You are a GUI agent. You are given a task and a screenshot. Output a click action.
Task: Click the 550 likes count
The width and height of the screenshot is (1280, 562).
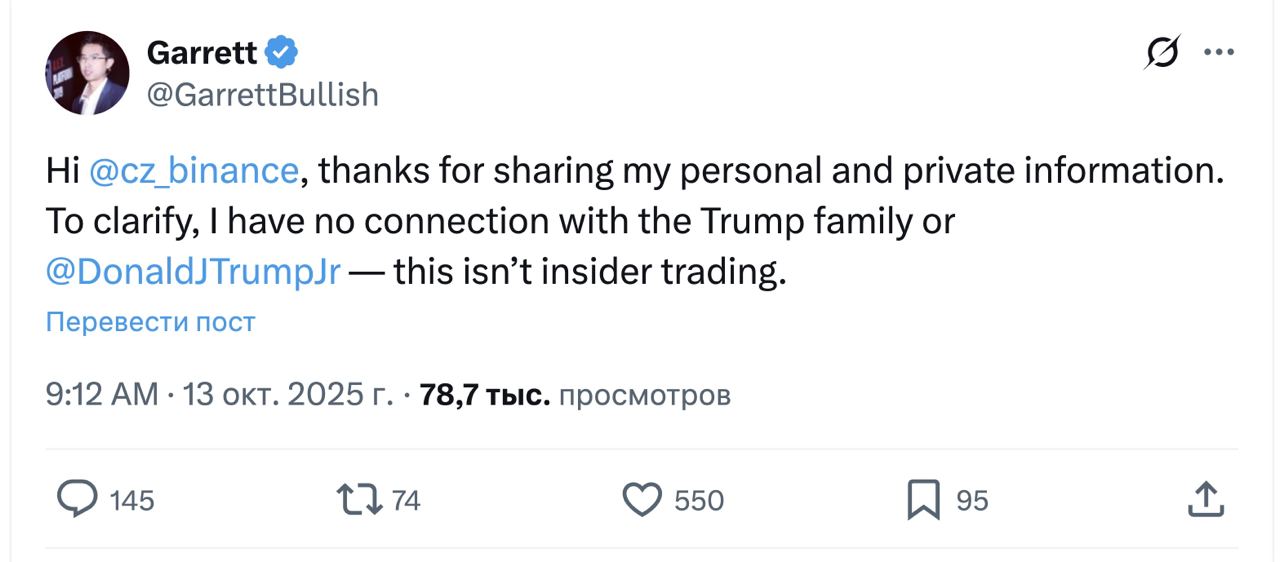699,500
